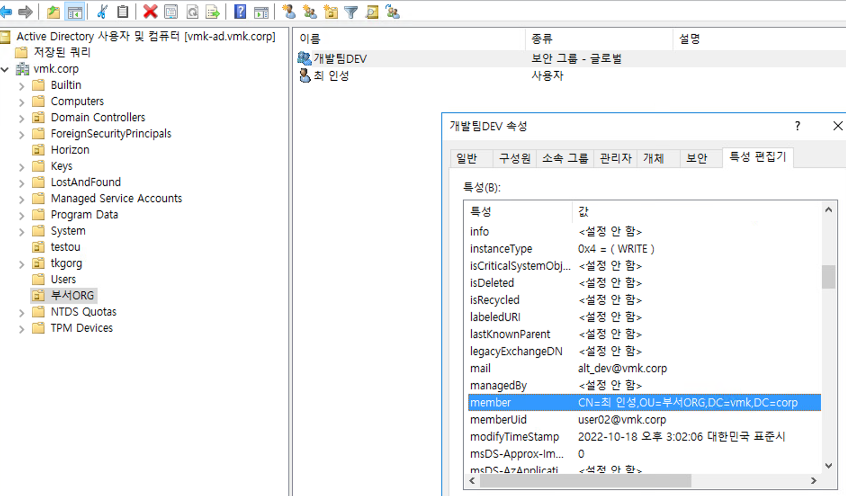The image size is (846, 496).
Task: Create a new organizational unit icon
Action: point(330,11)
